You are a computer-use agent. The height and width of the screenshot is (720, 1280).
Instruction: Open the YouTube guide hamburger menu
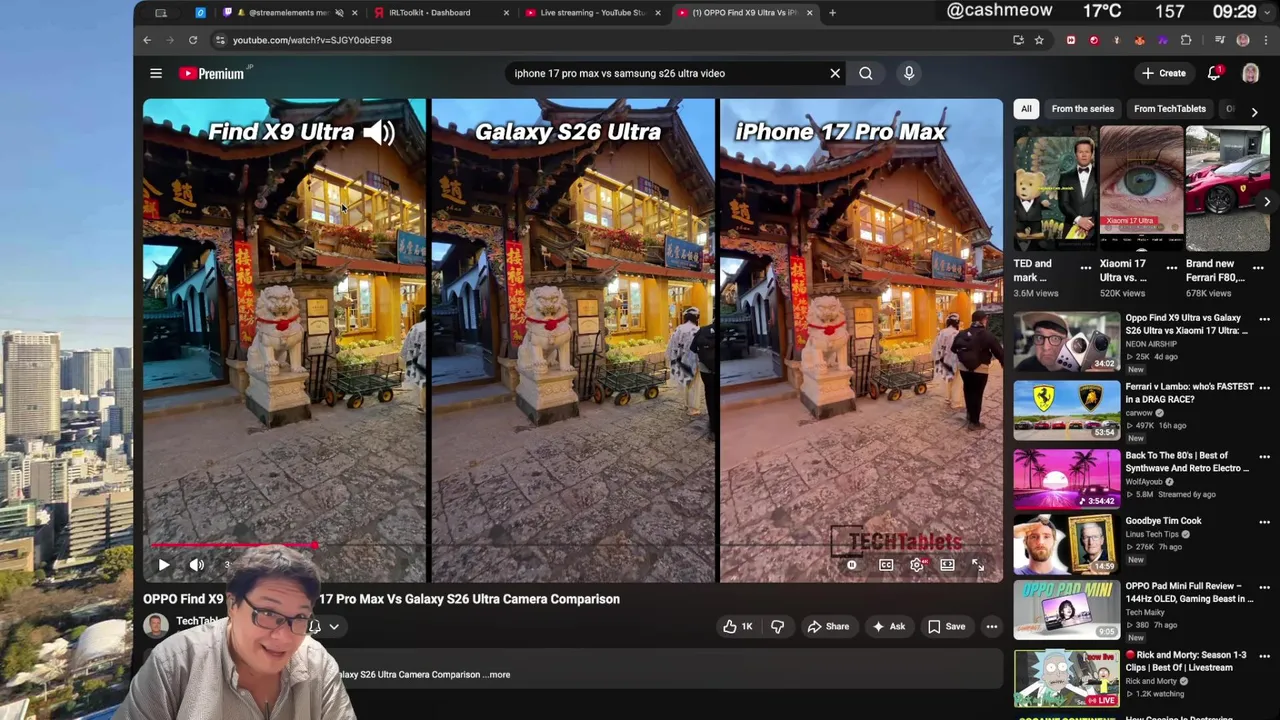tap(156, 73)
